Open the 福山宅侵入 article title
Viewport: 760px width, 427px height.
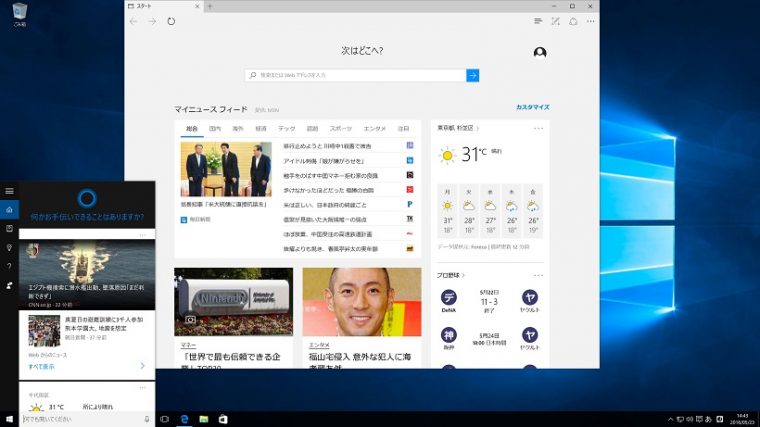(x=360, y=361)
